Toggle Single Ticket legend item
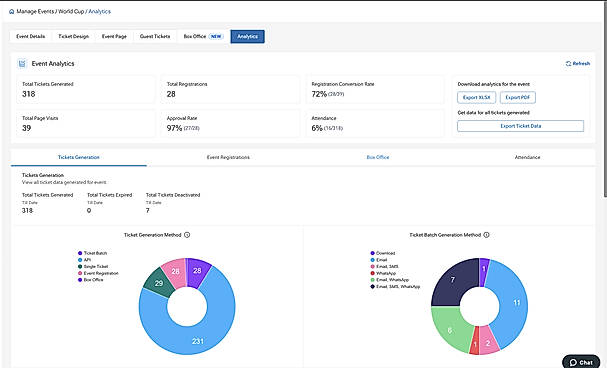 point(93,267)
